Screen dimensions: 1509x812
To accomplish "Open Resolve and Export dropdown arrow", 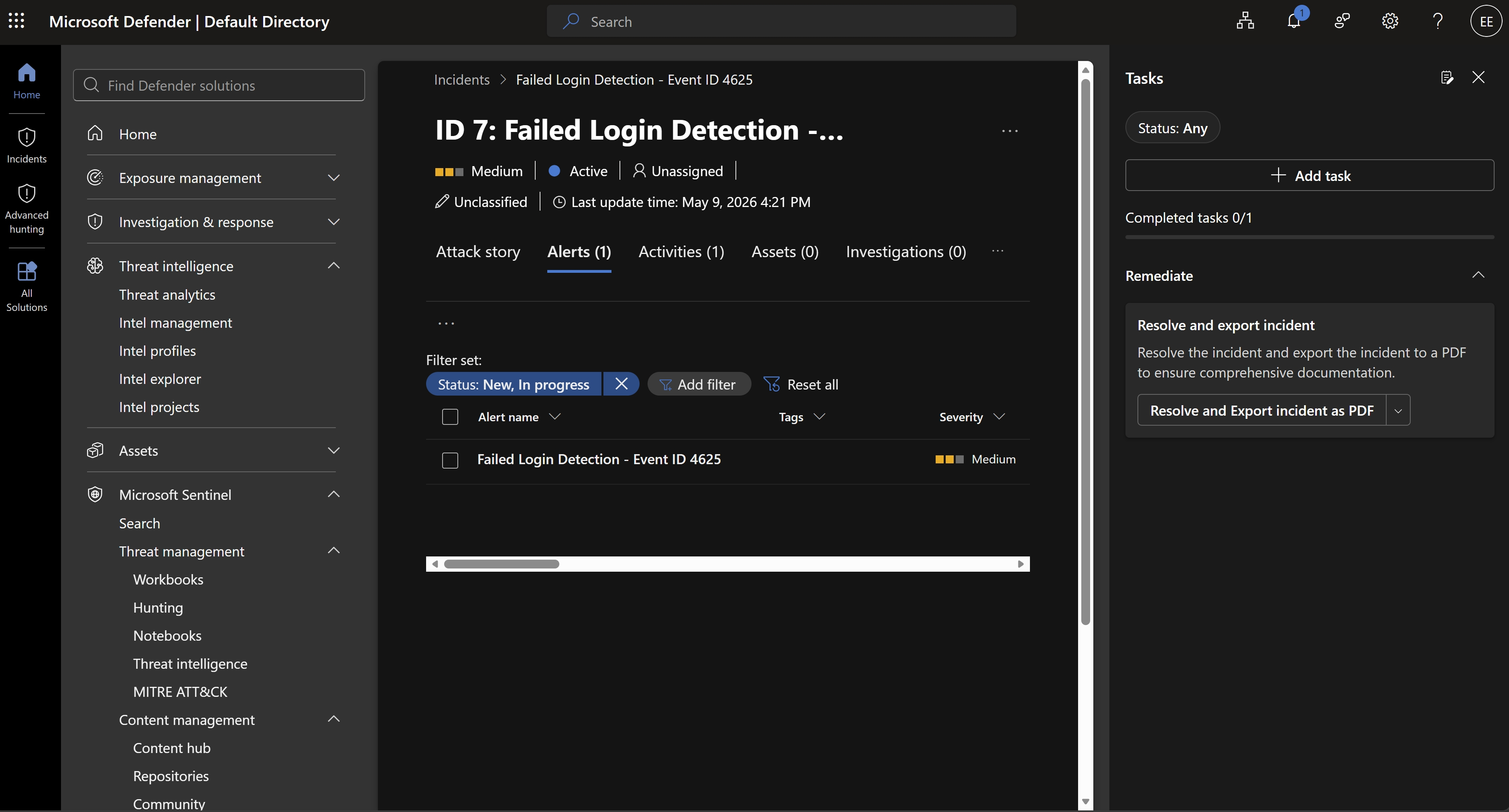I will 1398,410.
